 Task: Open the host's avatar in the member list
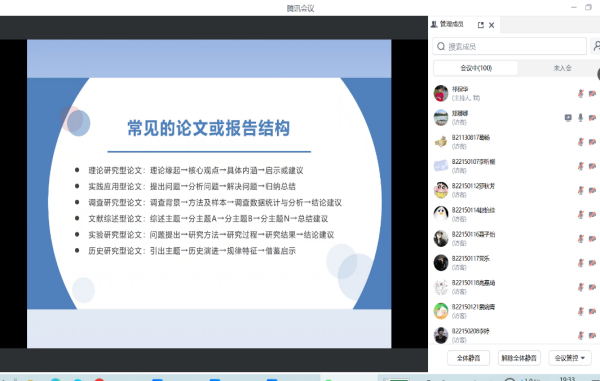click(x=441, y=93)
